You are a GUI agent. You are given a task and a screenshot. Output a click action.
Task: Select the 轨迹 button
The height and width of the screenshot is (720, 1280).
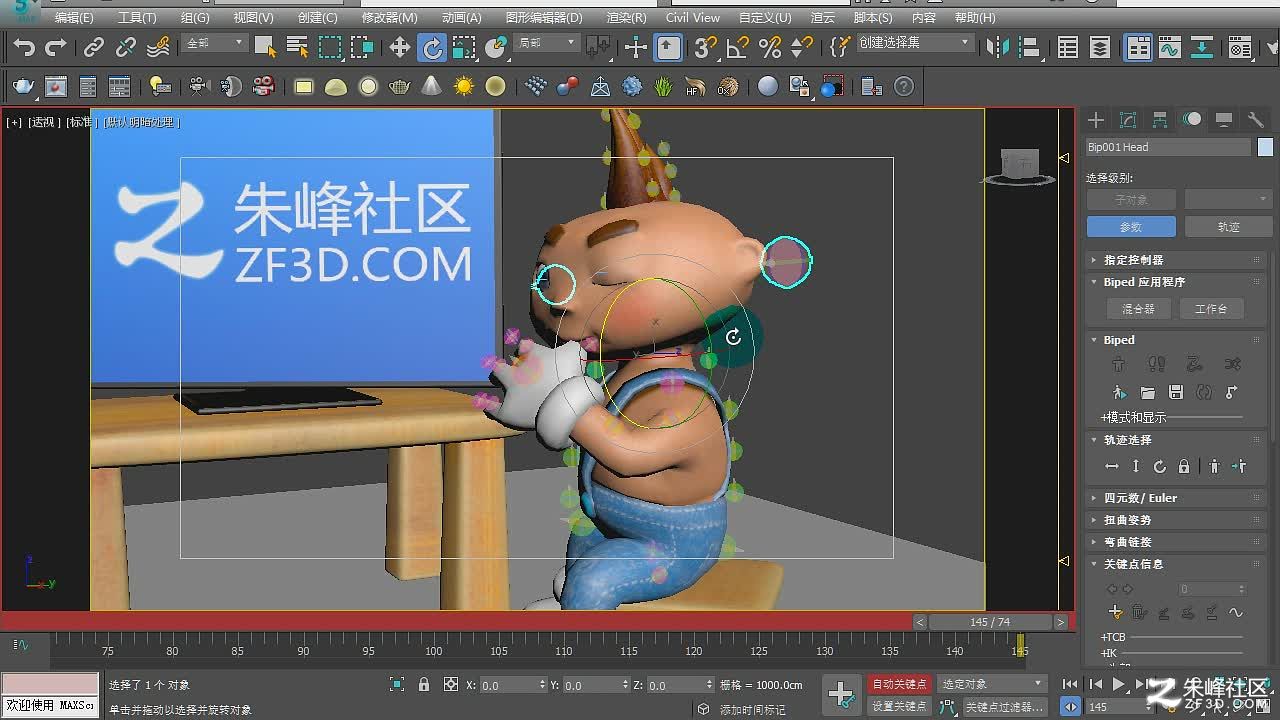click(1229, 227)
